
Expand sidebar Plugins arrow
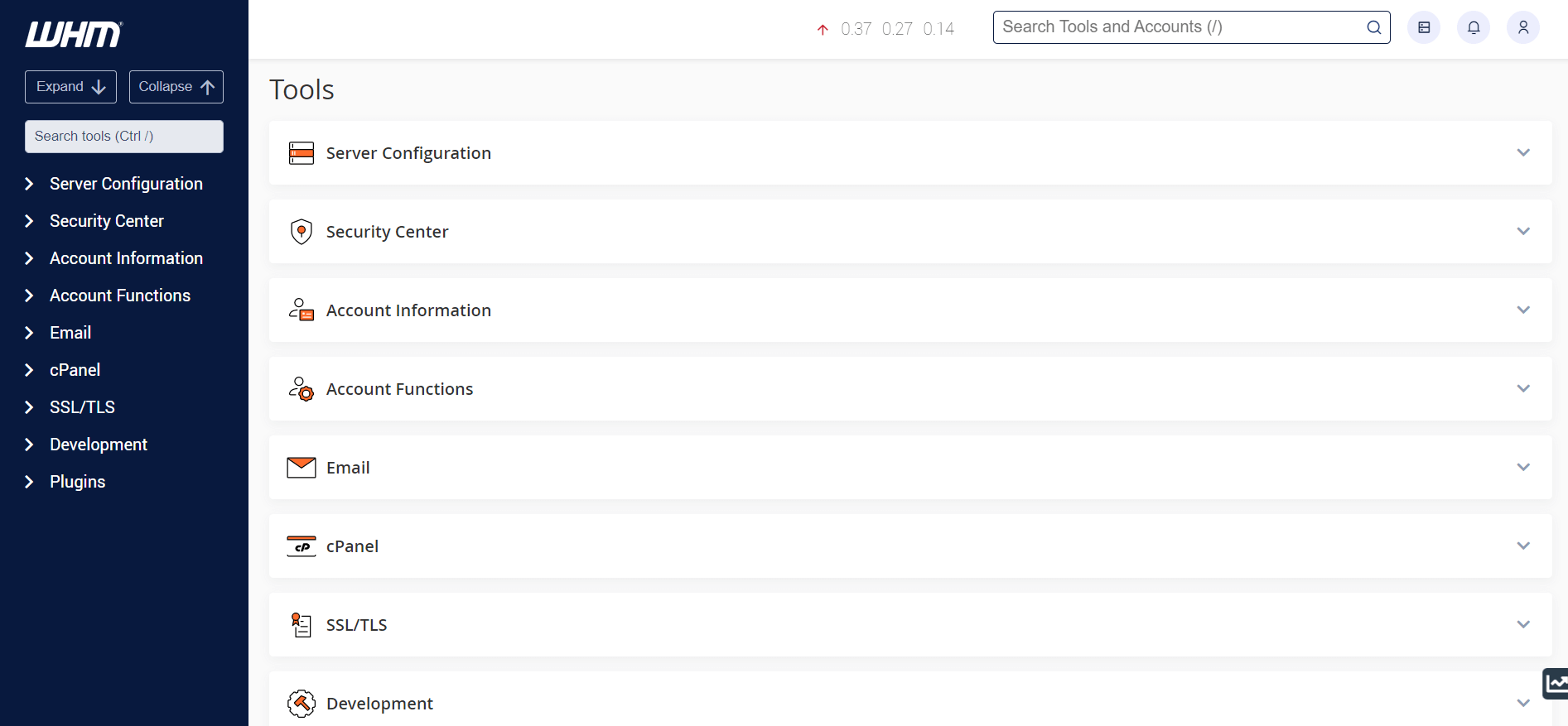(29, 482)
